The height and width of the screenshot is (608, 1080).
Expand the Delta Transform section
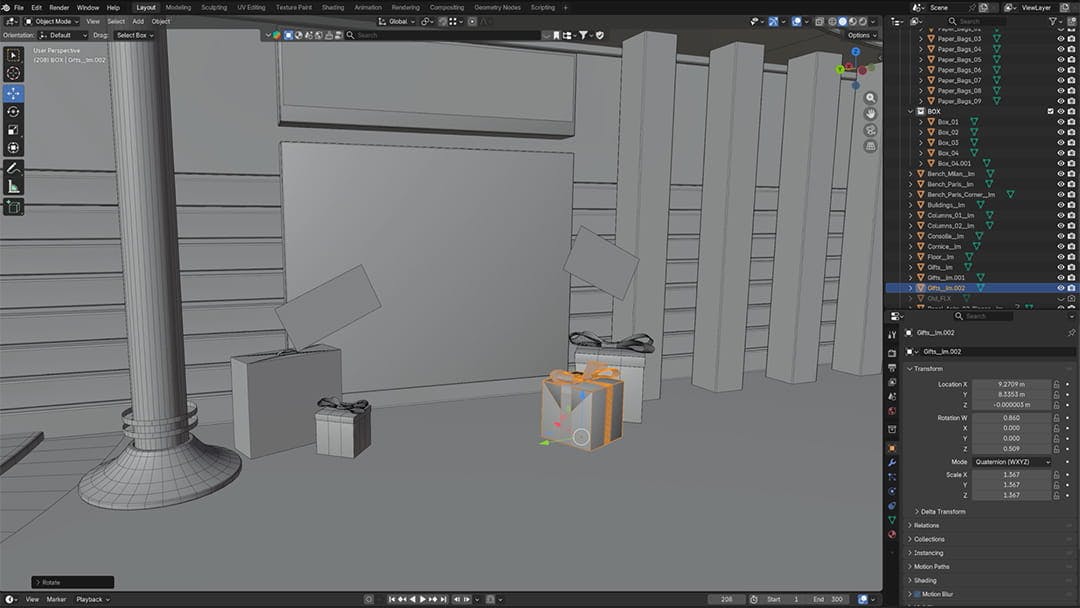click(940, 511)
